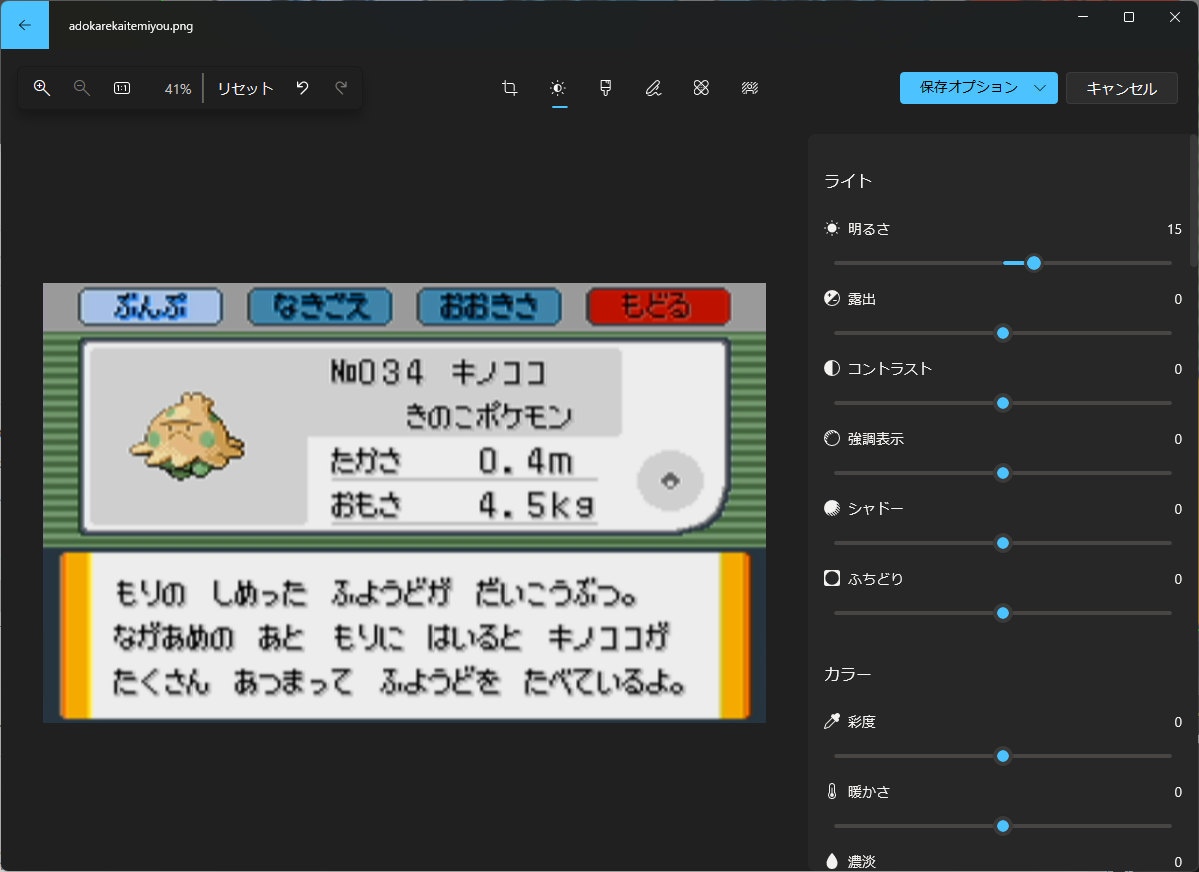Viewport: 1199px width, 872px height.
Task: Click the 彩度 saturation slider handle
Action: point(1003,756)
